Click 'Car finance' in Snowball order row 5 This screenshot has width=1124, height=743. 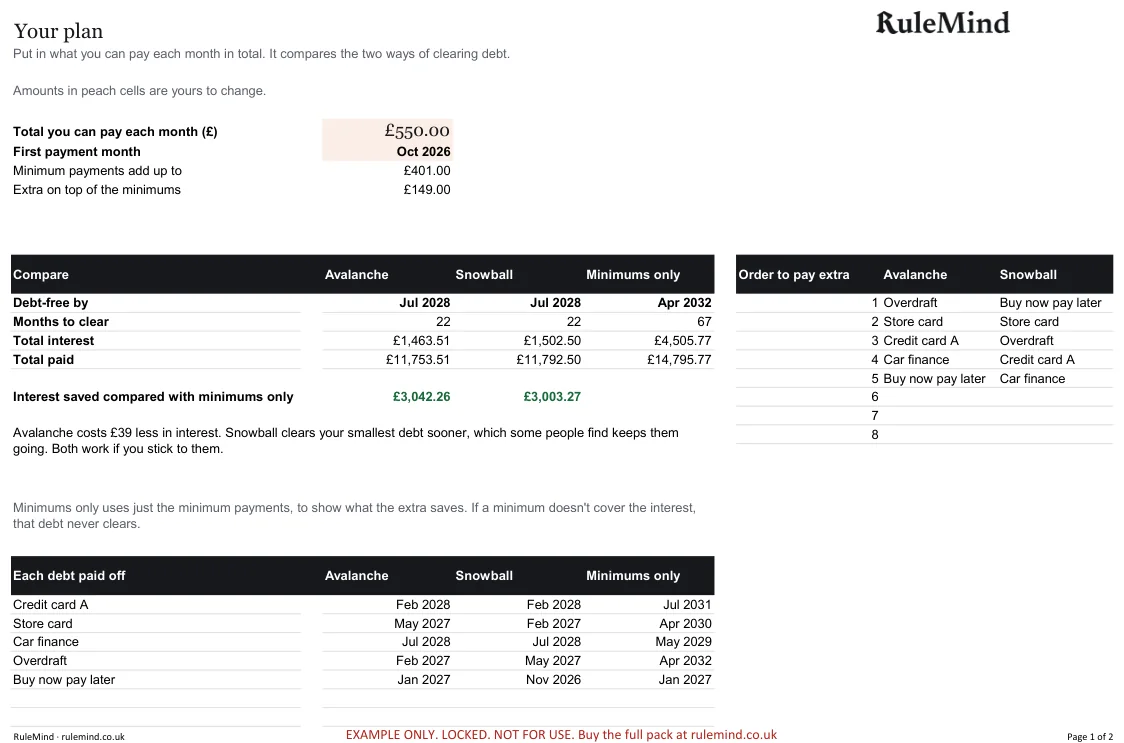click(x=1032, y=378)
